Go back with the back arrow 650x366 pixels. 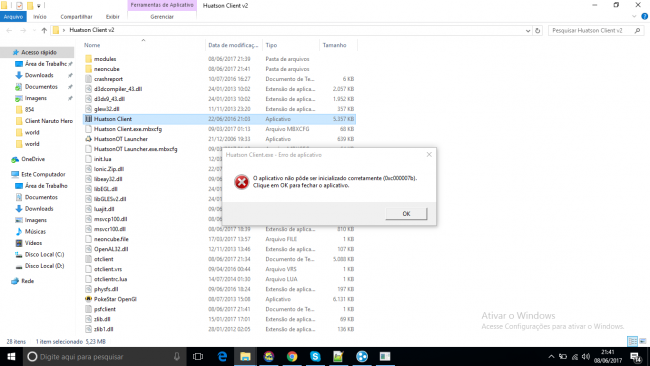pos(9,30)
